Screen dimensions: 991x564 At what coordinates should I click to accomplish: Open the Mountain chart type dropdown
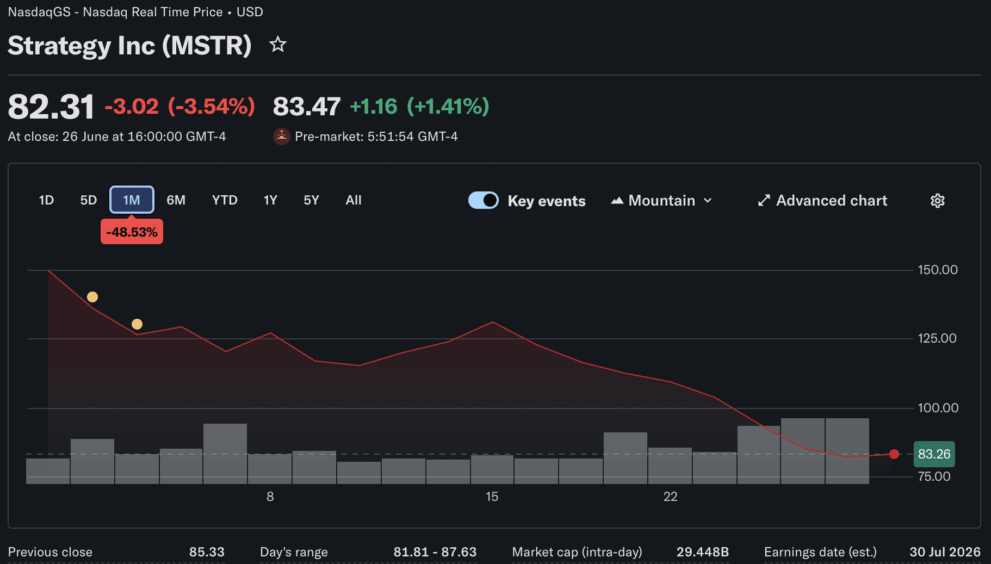pos(662,200)
